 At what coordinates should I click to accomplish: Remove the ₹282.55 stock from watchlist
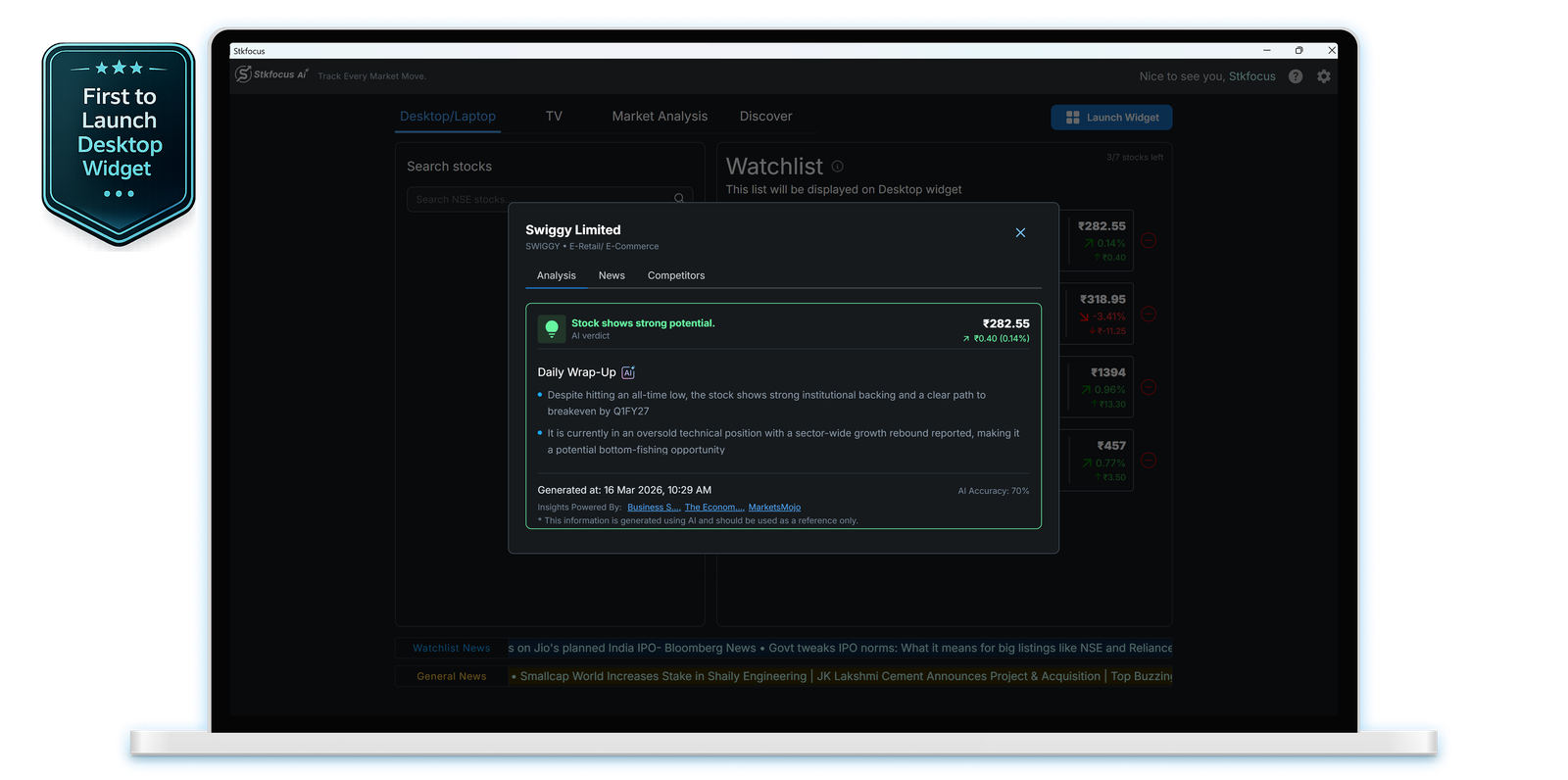click(1149, 241)
